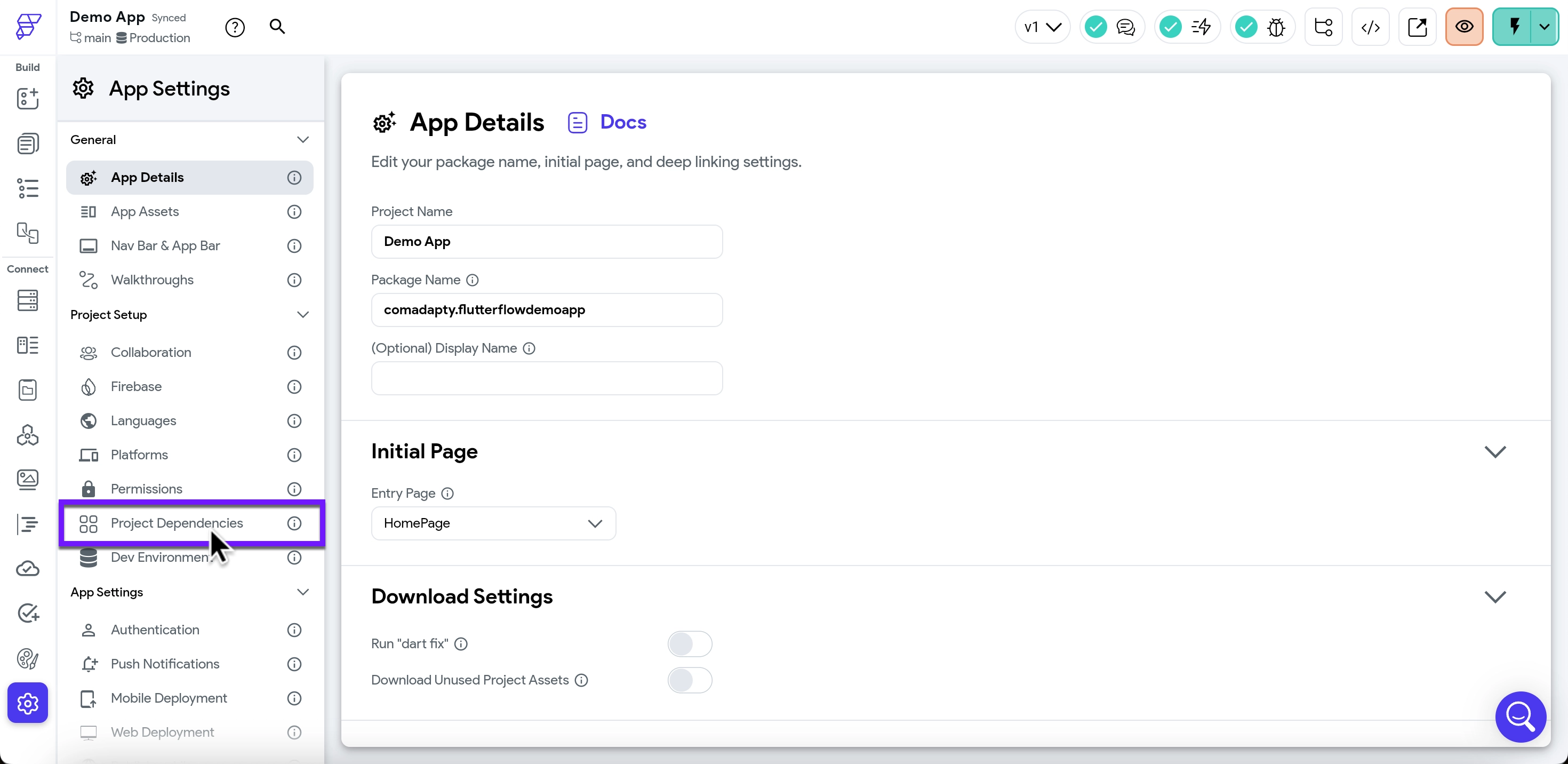Image resolution: width=1568 pixels, height=764 pixels.
Task: Collapse the Initial Page section chevron
Action: (1494, 452)
